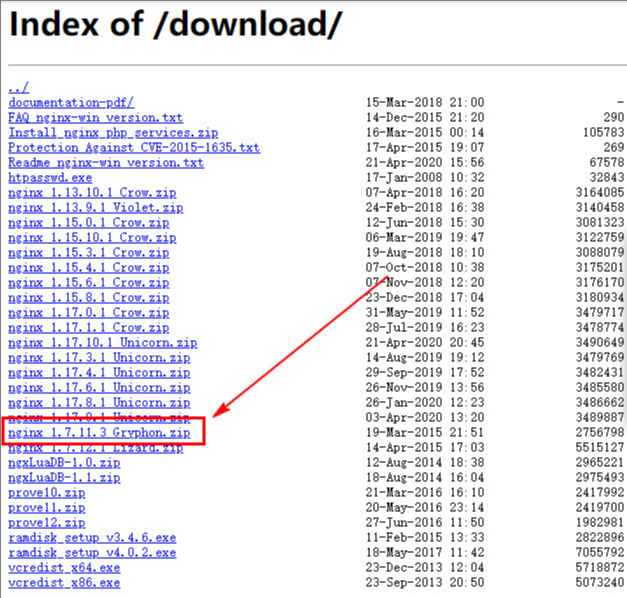The width and height of the screenshot is (627, 598).
Task: Download nginx 1.17.4.1 Unicorn.zip
Action: click(99, 373)
